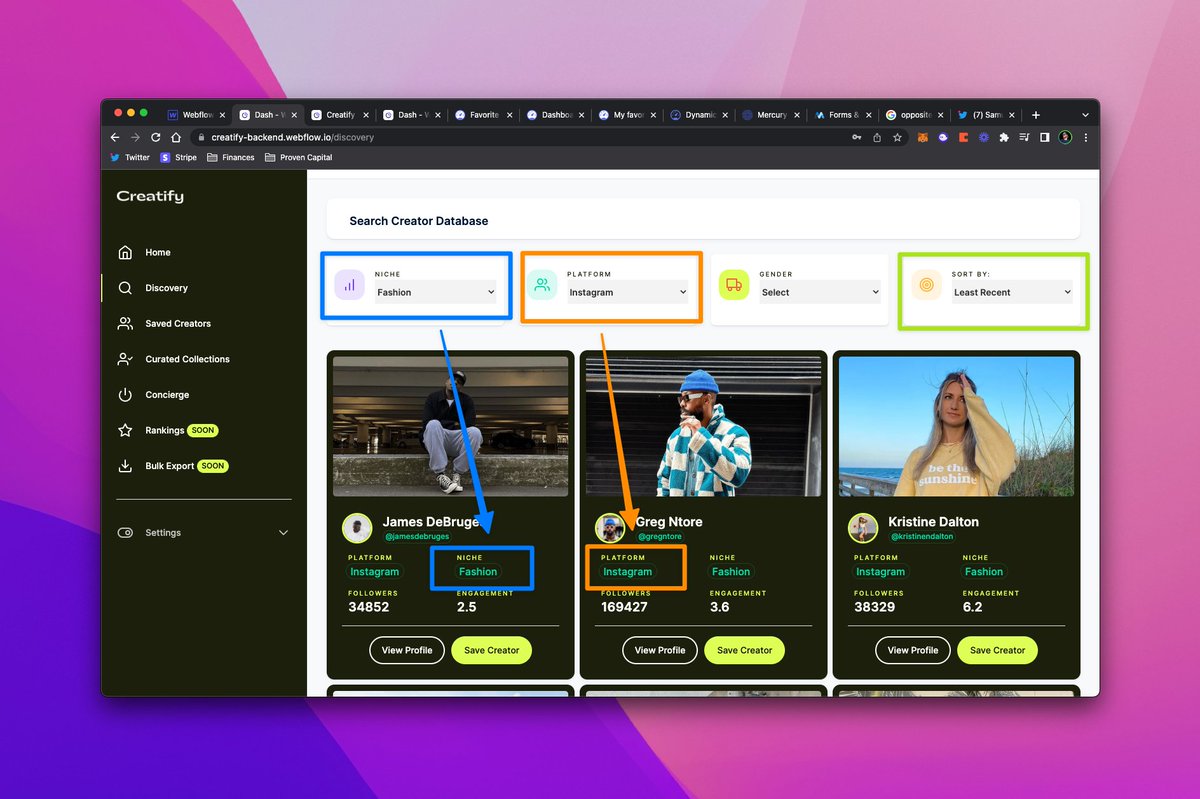The width and height of the screenshot is (1200, 799).
Task: Click Kristine Dalton avatar image
Action: coord(863,528)
